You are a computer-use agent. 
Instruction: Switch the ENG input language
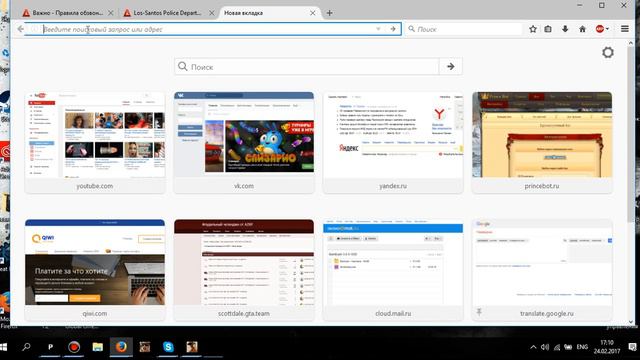[582, 347]
